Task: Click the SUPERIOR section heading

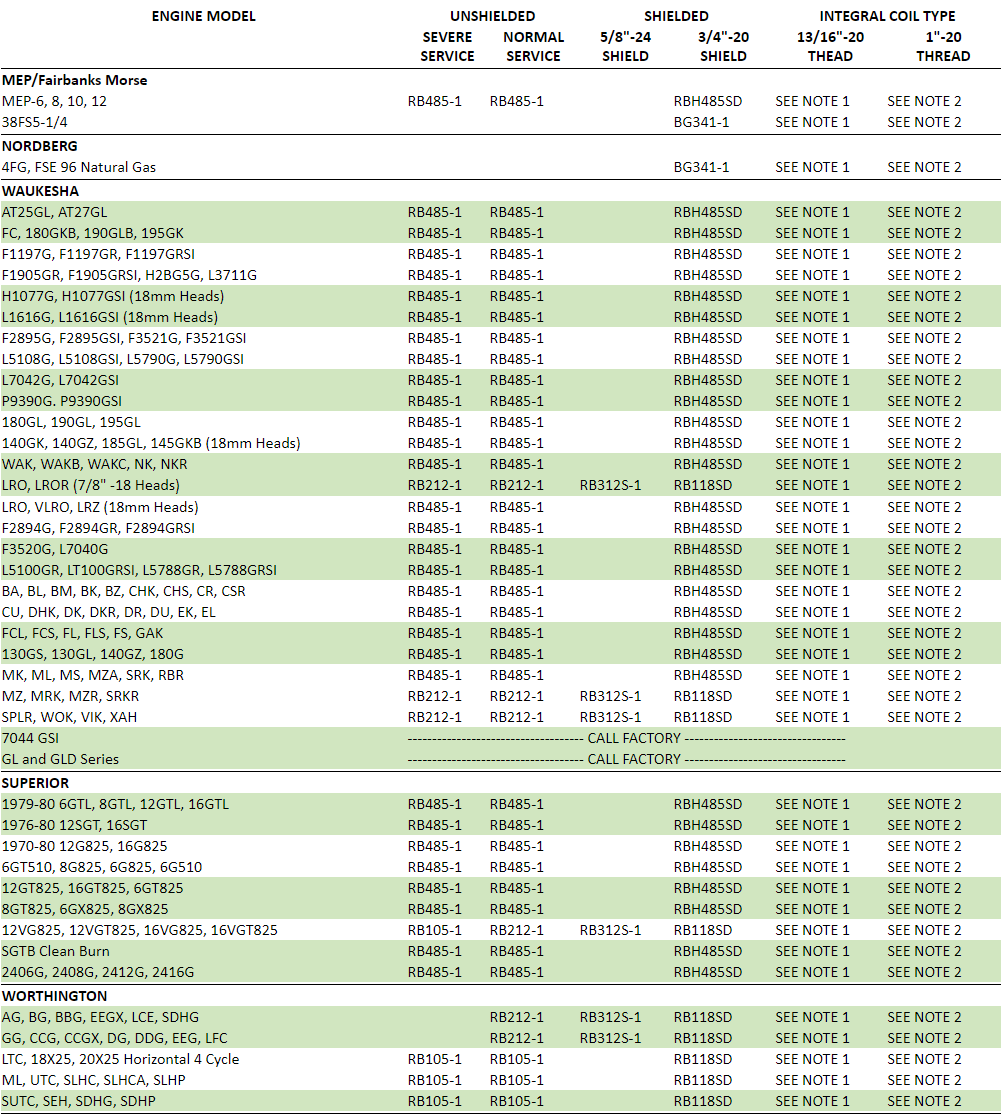Action: (35, 783)
